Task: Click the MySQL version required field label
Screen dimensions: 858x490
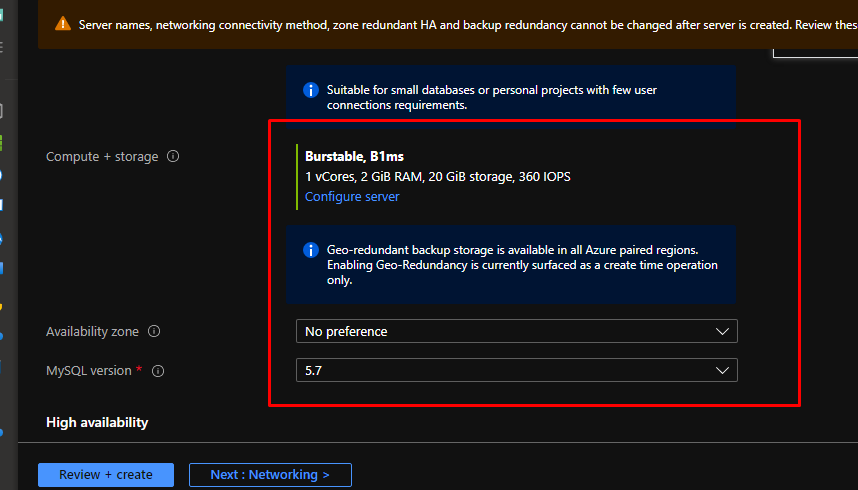Action: [x=89, y=371]
